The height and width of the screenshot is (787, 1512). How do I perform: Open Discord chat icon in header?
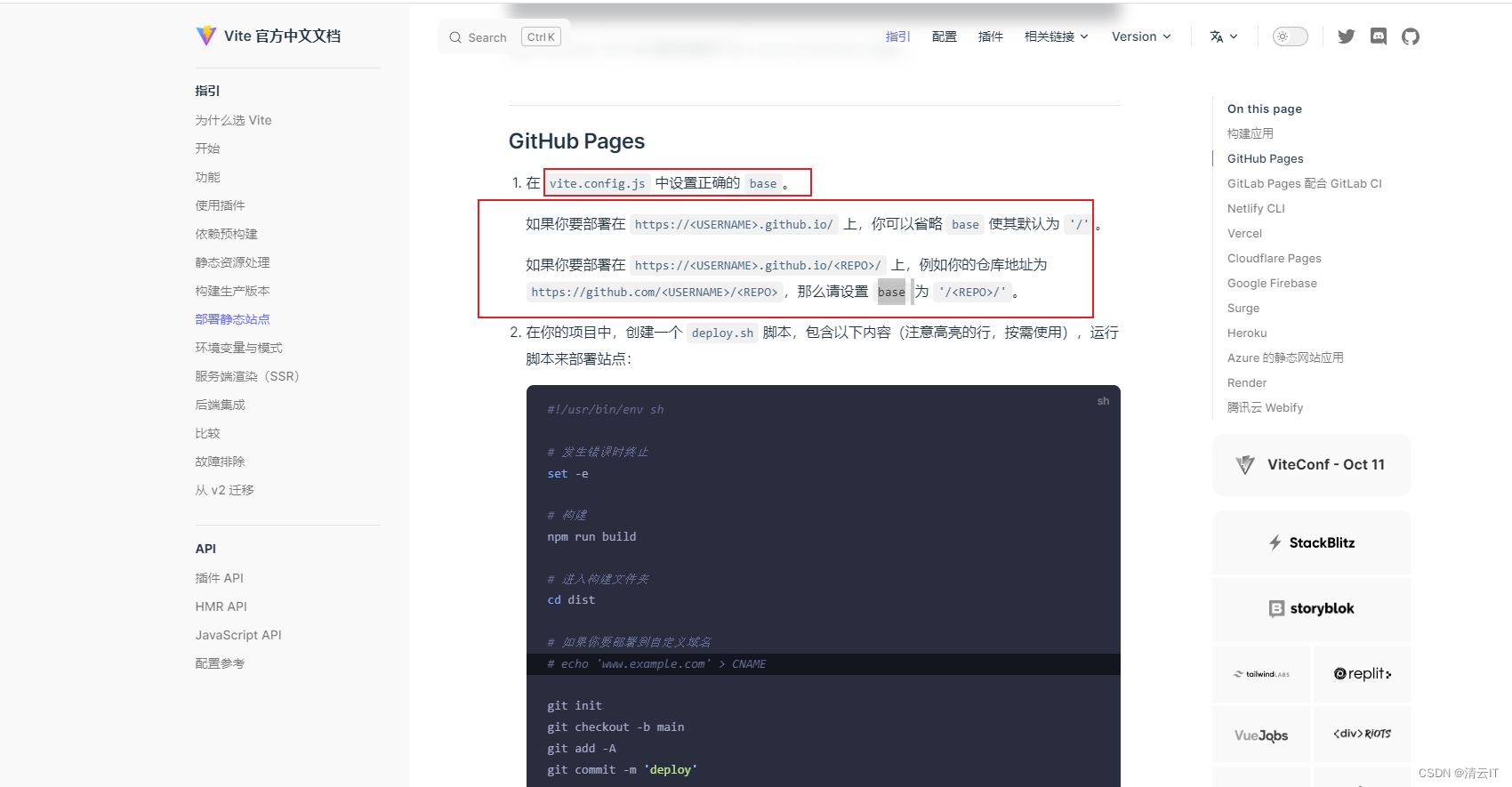[x=1379, y=36]
